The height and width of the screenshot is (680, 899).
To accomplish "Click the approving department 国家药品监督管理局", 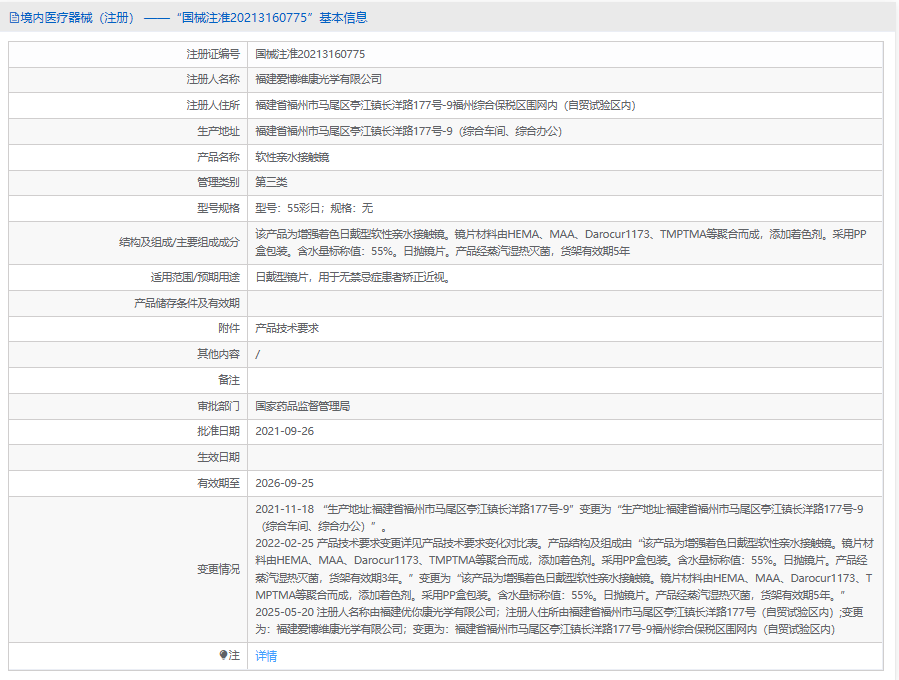I will pos(303,406).
